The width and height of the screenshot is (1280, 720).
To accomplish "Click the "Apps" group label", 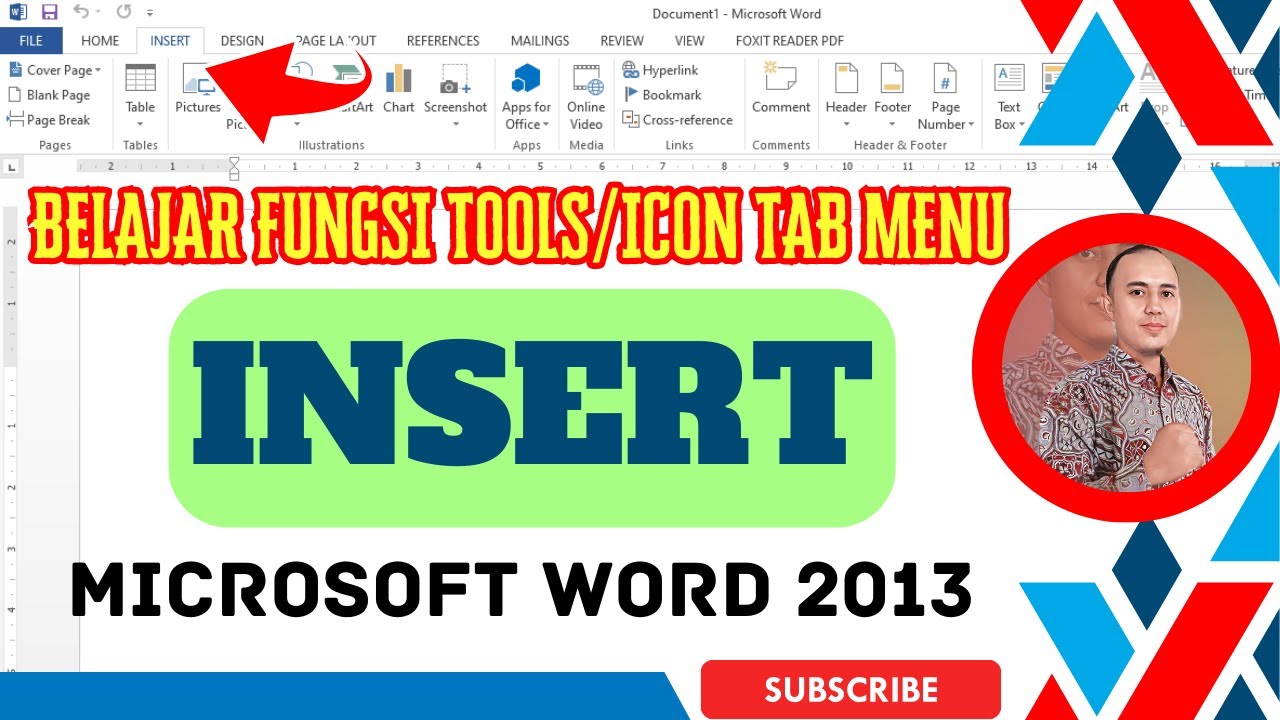I will click(x=527, y=145).
